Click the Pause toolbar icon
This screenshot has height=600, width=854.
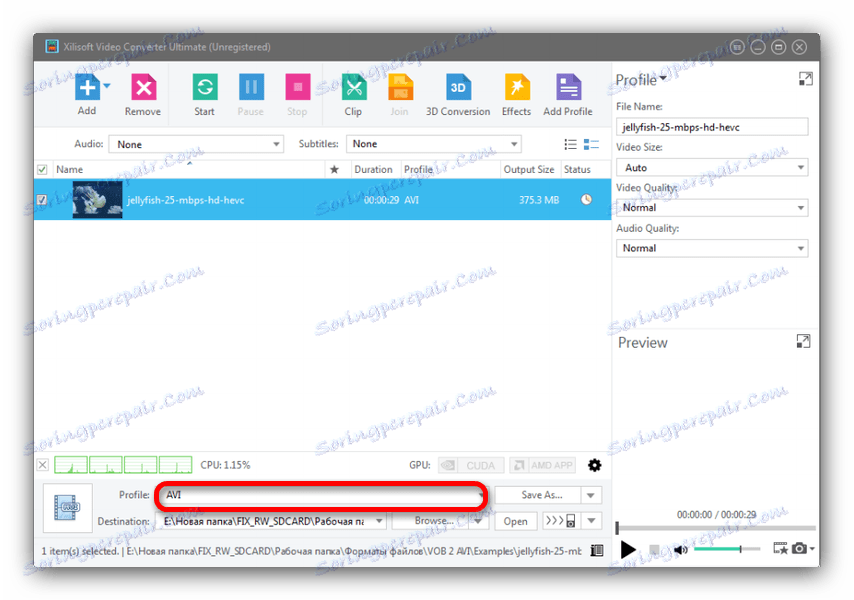click(251, 87)
